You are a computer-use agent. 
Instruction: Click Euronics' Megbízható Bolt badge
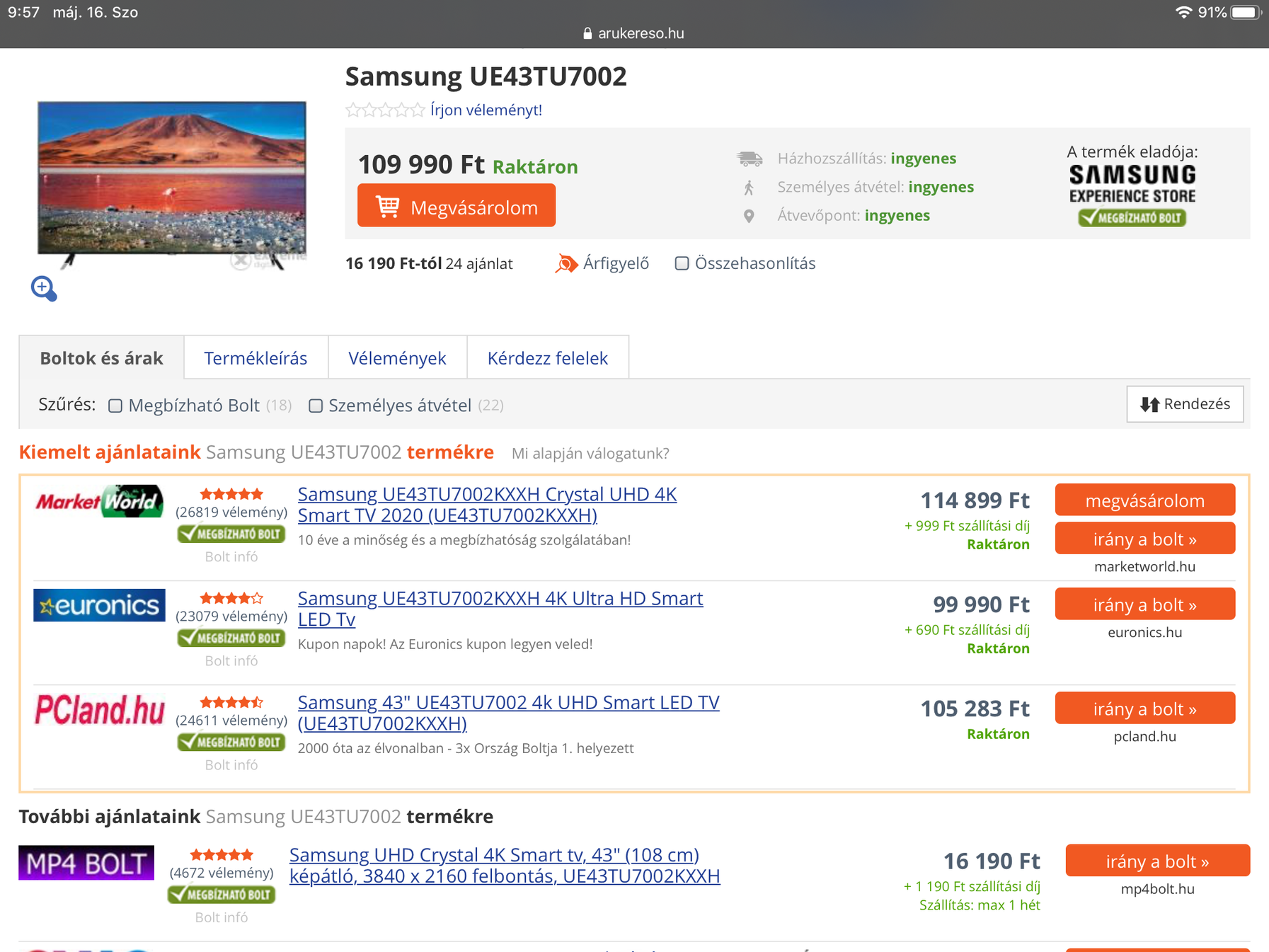point(231,638)
